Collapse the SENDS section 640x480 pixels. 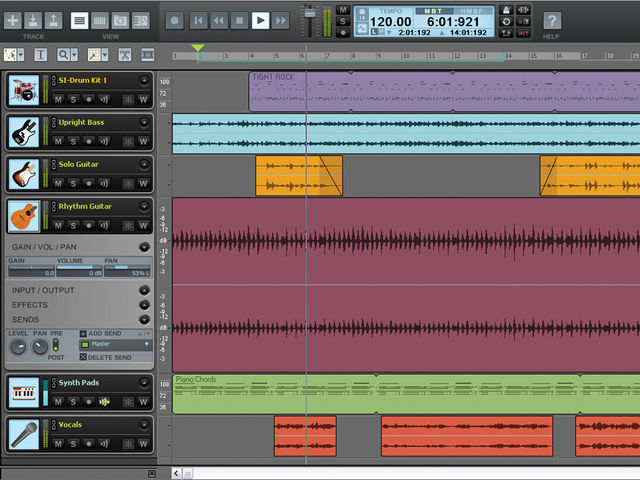[x=144, y=320]
